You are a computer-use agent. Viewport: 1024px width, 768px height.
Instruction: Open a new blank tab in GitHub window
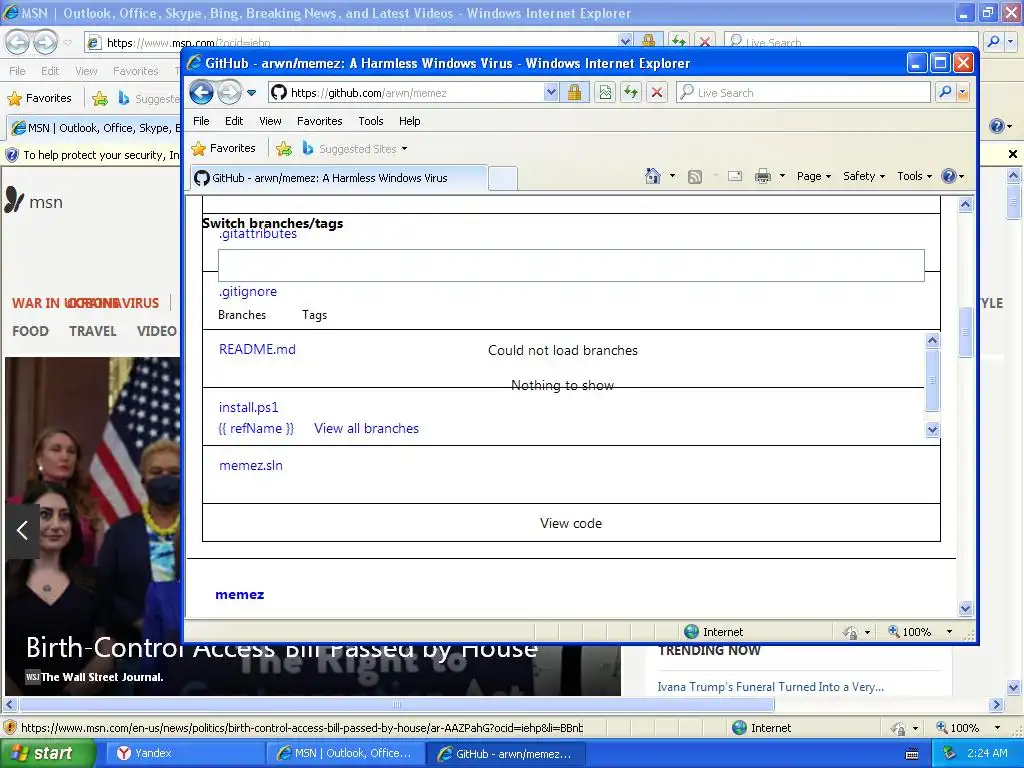[x=503, y=178]
